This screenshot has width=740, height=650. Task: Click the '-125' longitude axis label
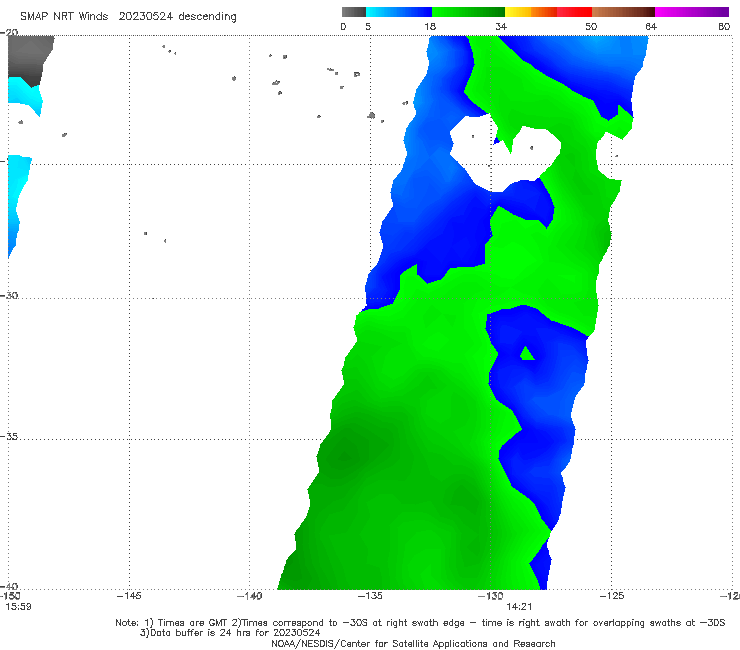tap(611, 596)
